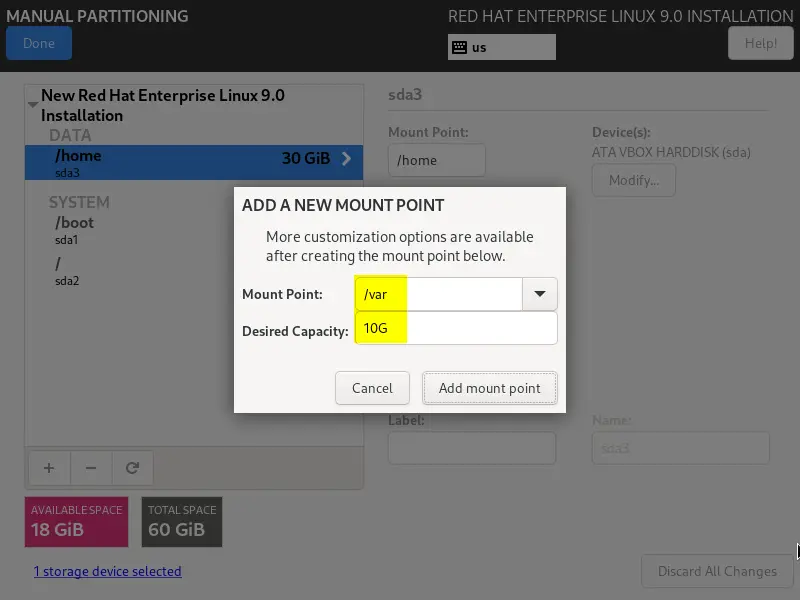This screenshot has width=800, height=600.
Task: Select the /home sda3 partition row
Action: [x=194, y=162]
